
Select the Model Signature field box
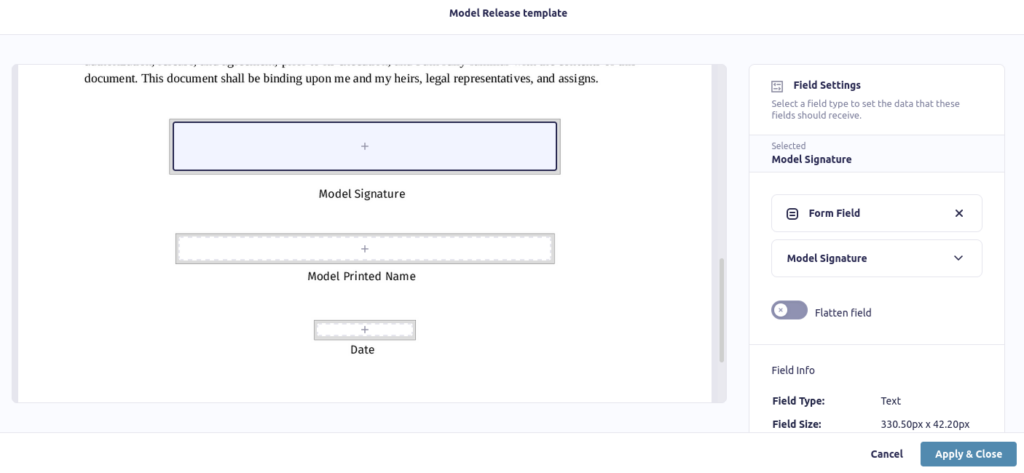pyautogui.click(x=364, y=146)
